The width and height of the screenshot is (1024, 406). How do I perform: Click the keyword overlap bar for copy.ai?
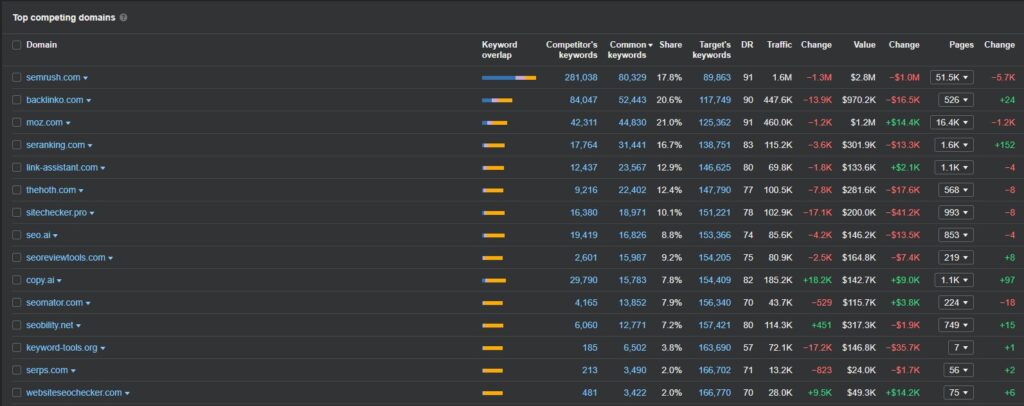point(494,280)
